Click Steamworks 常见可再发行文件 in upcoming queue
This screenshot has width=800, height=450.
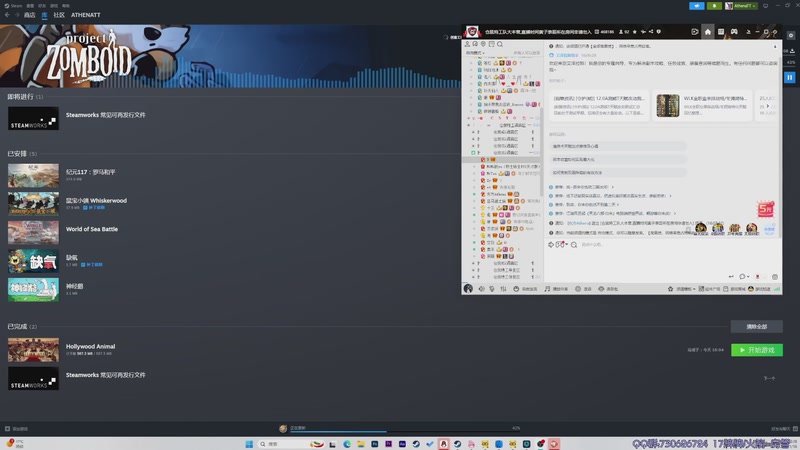click(105, 115)
